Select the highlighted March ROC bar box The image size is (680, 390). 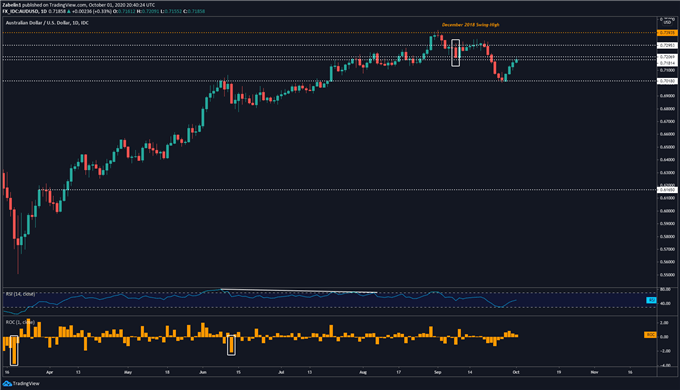(14, 350)
